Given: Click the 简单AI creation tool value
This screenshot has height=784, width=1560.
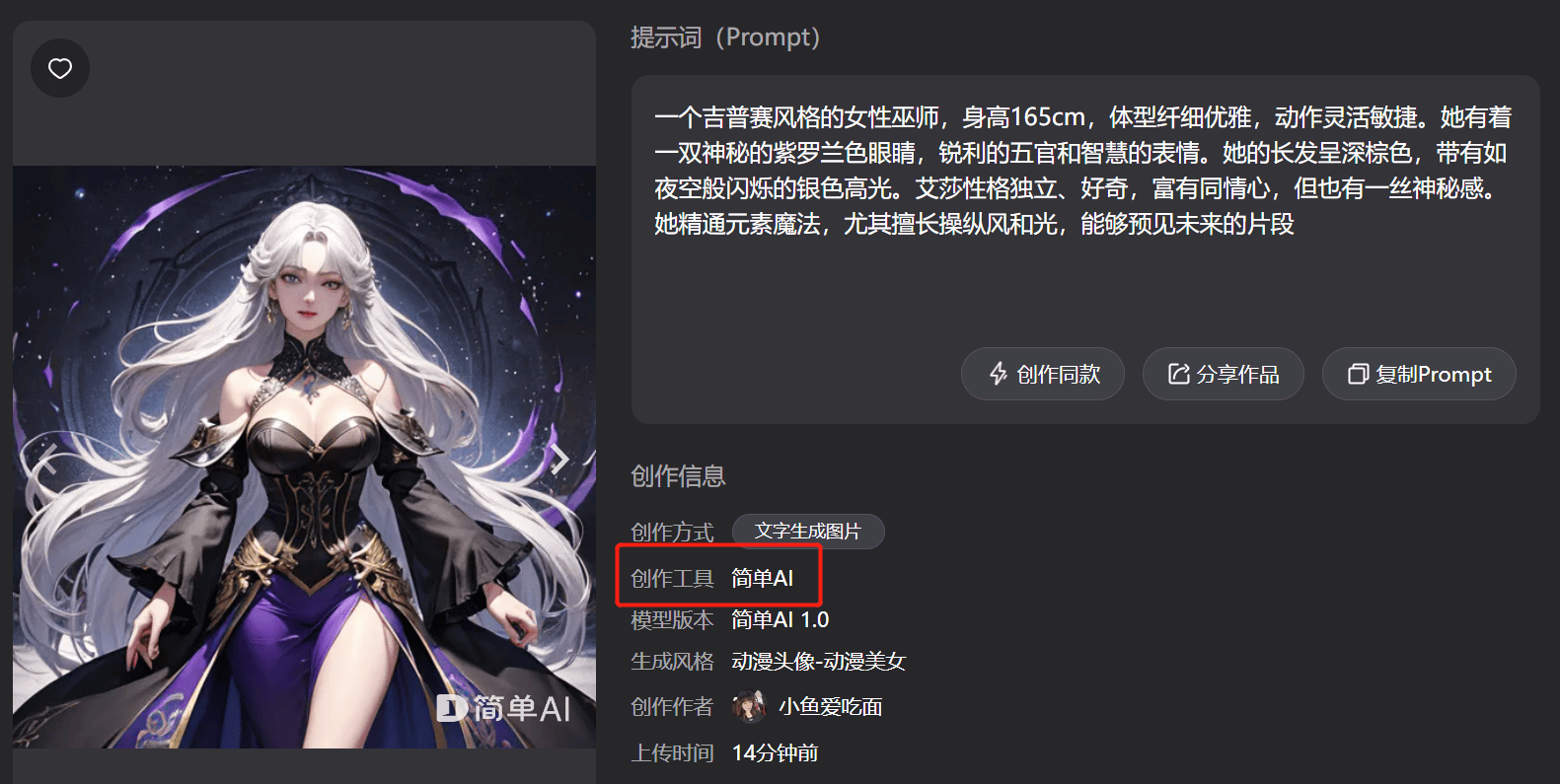Looking at the screenshot, I should click(763, 578).
